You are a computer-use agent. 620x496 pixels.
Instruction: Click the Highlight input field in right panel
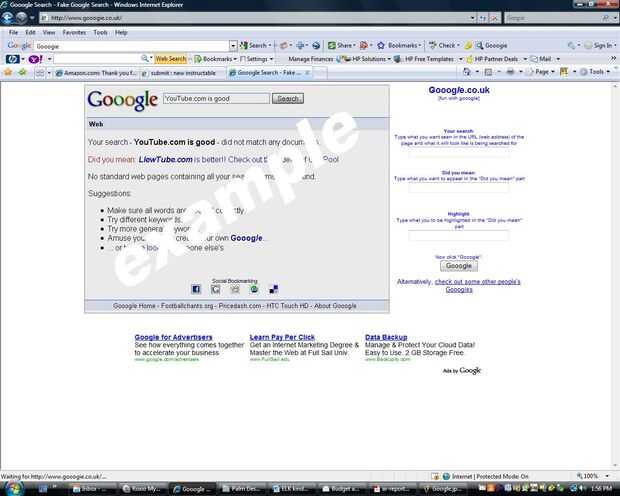tap(459, 235)
